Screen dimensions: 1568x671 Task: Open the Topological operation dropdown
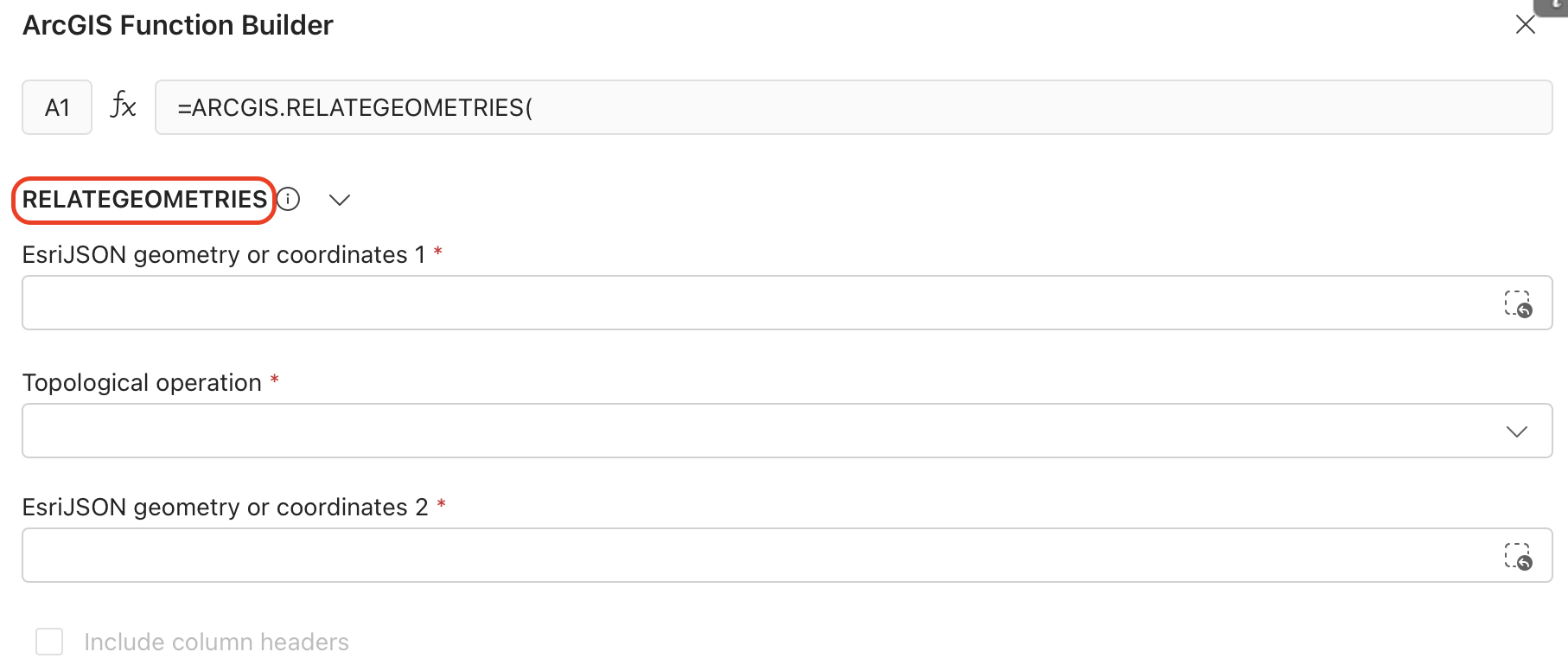(x=761, y=431)
